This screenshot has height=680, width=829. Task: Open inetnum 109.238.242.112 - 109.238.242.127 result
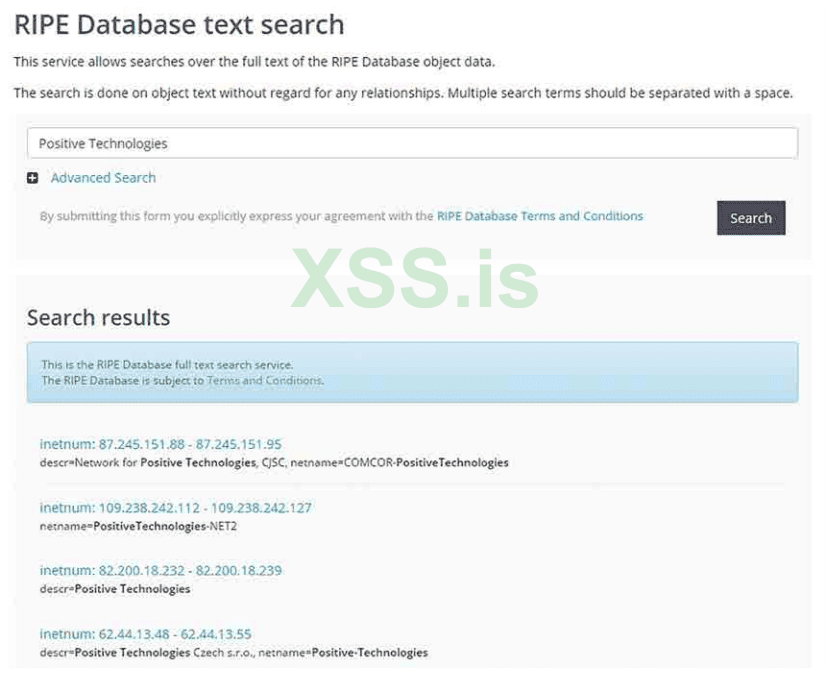[x=175, y=507]
